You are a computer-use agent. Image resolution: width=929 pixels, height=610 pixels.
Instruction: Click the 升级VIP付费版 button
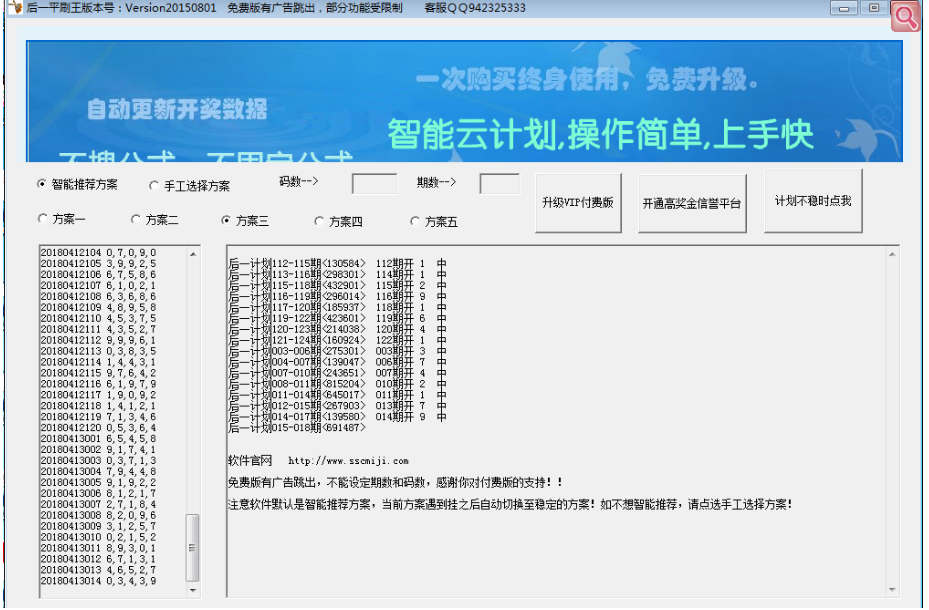[x=578, y=200]
